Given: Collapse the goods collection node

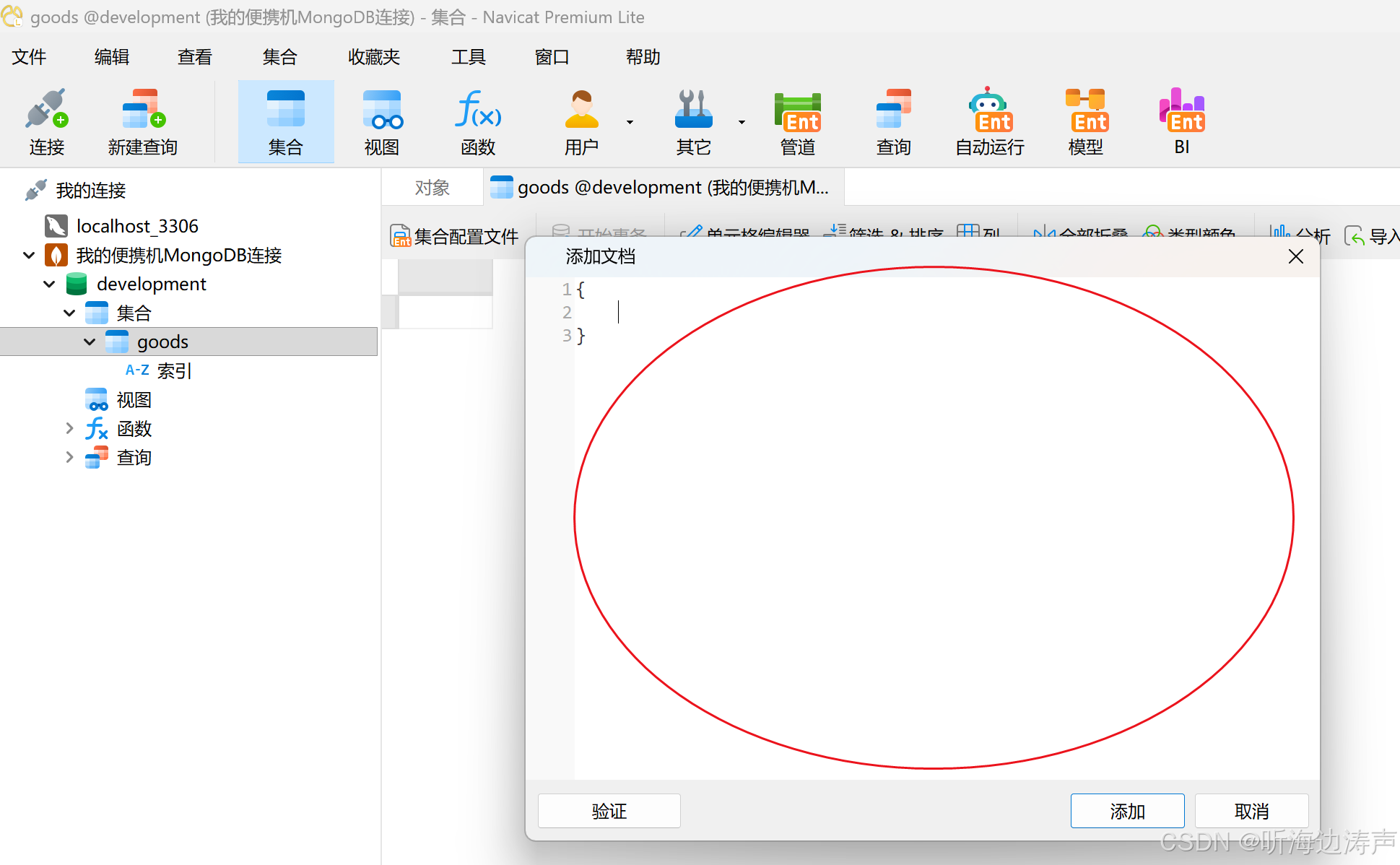Looking at the screenshot, I should [89, 342].
